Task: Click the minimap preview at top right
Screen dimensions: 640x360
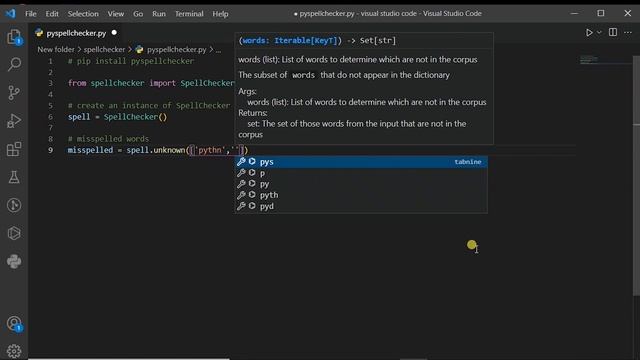Action: 589,60
